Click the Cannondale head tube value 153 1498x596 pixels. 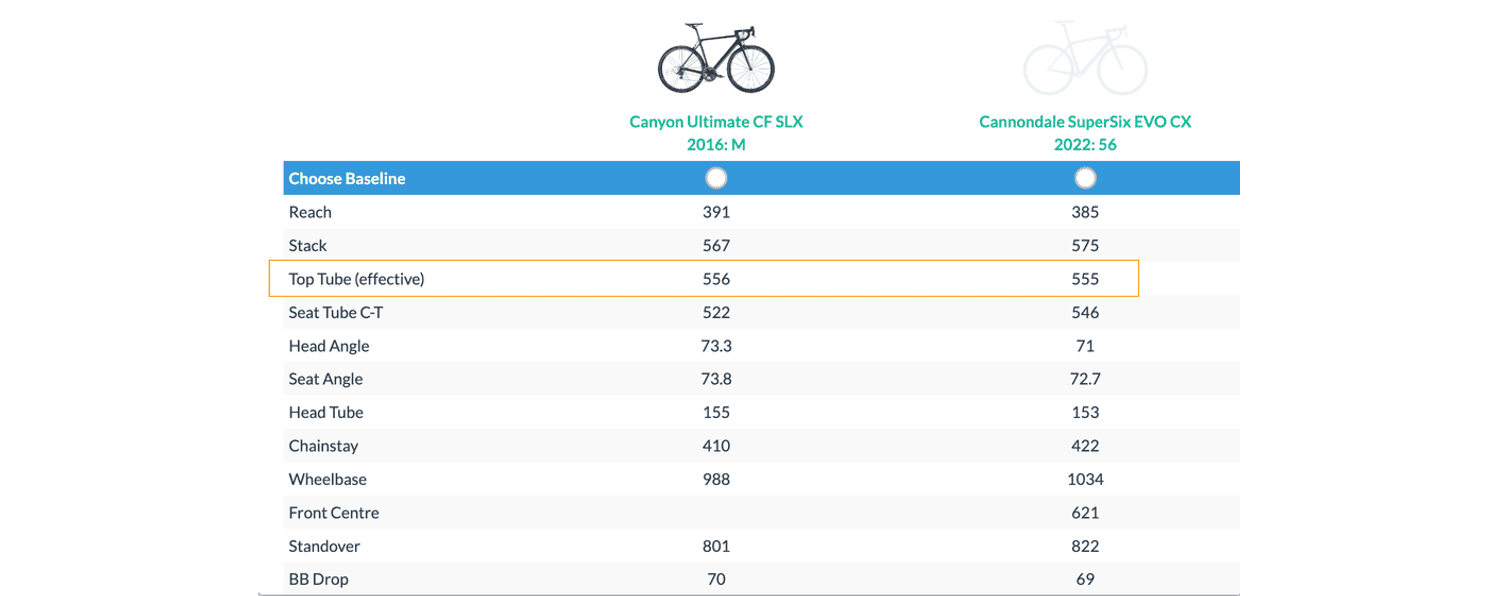coord(1085,412)
